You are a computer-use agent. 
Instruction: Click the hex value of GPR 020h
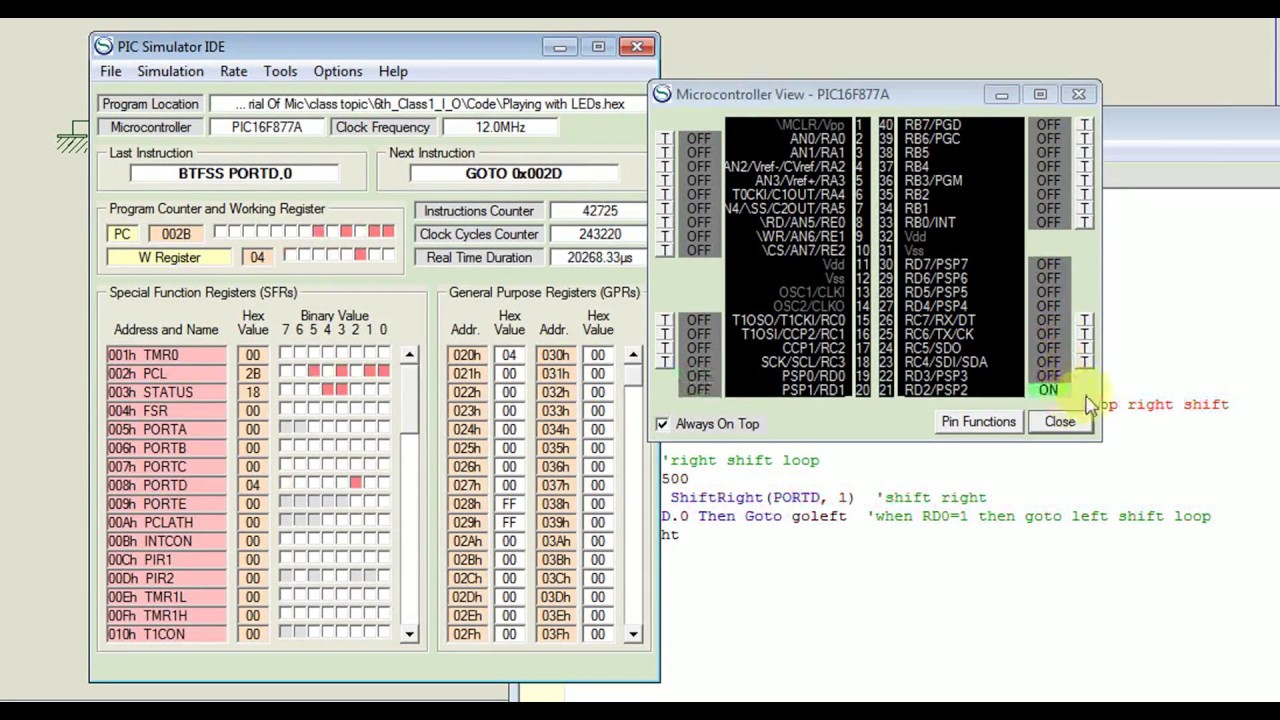pos(509,355)
